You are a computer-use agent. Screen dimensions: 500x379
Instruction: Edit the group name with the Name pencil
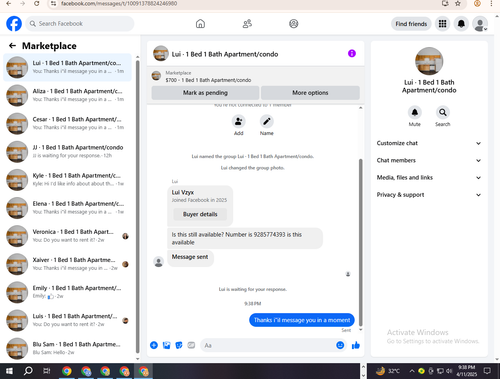click(267, 121)
